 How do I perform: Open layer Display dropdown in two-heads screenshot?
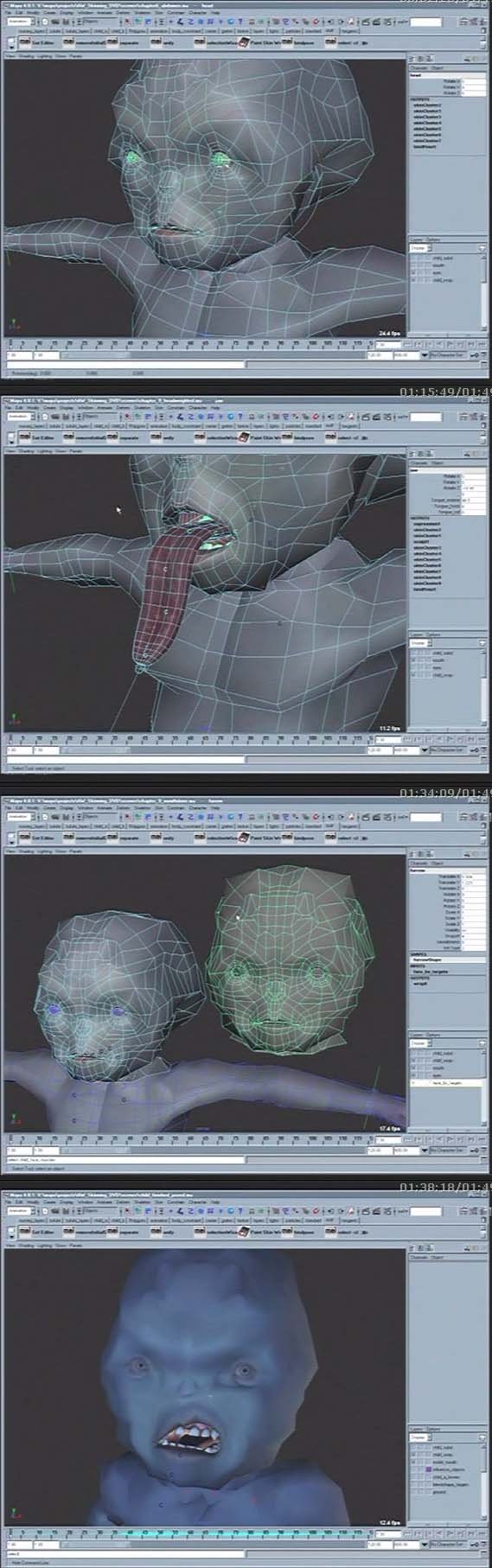point(420,1044)
